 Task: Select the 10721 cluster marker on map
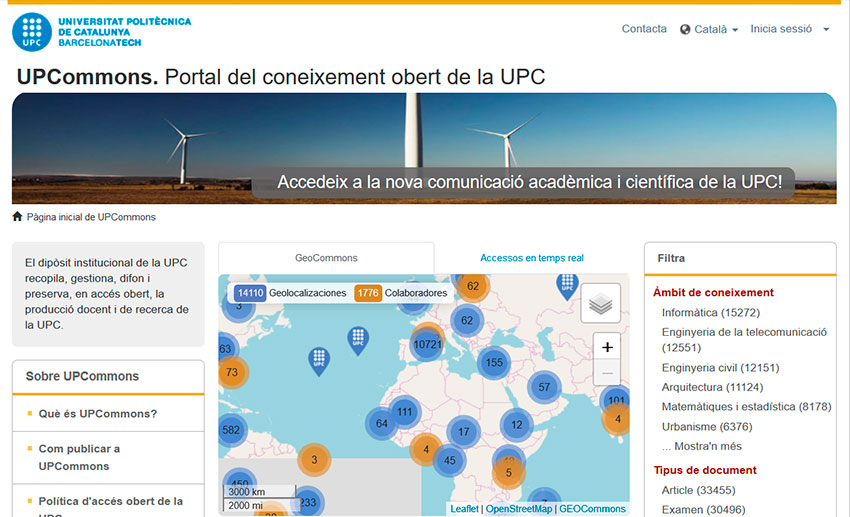(427, 343)
